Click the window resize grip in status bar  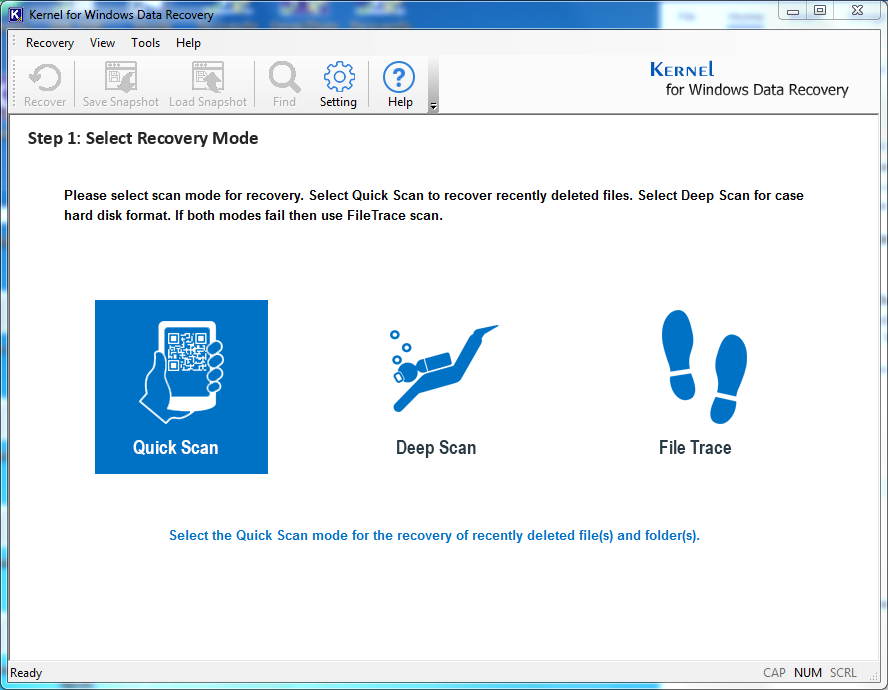click(874, 674)
